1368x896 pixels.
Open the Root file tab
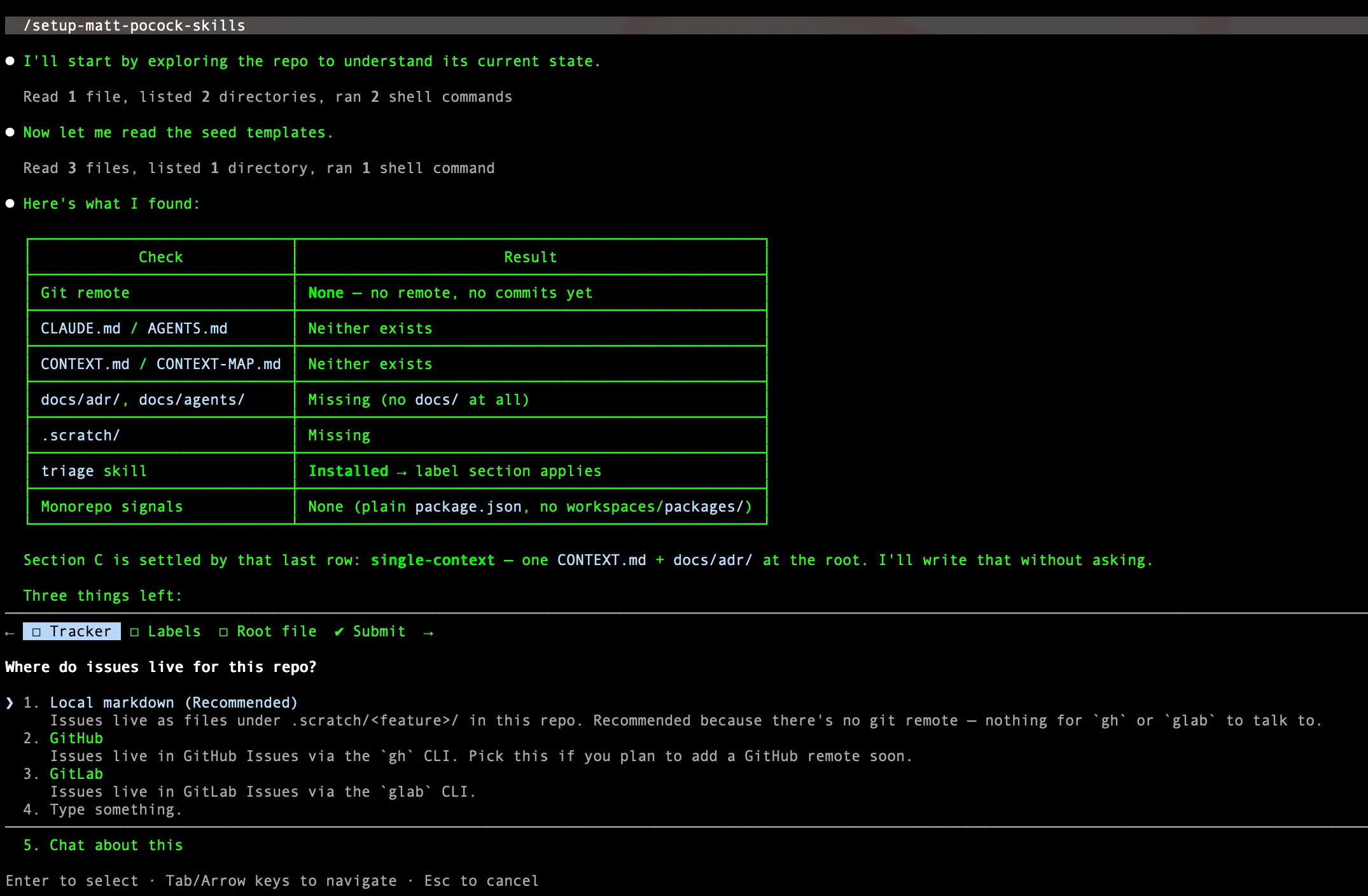pyautogui.click(x=268, y=631)
